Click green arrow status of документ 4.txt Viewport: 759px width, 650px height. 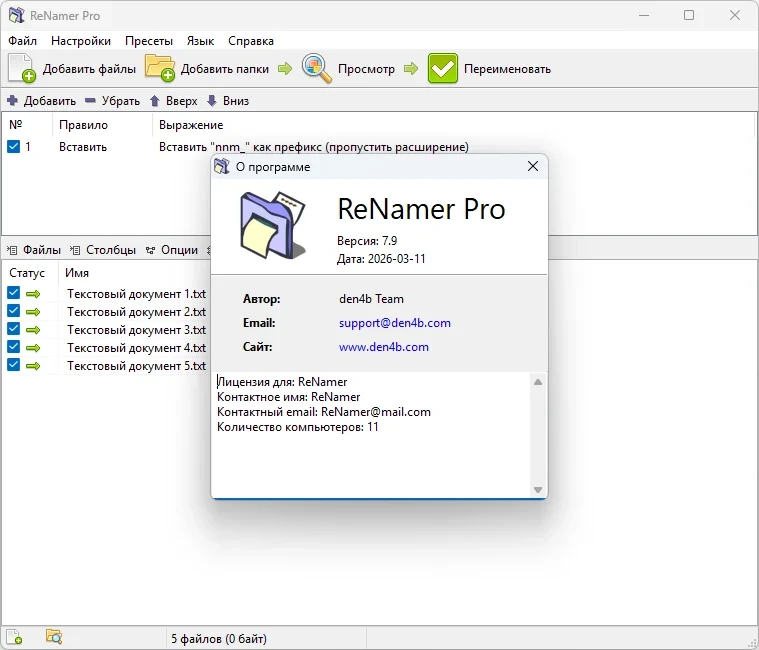tap(33, 348)
